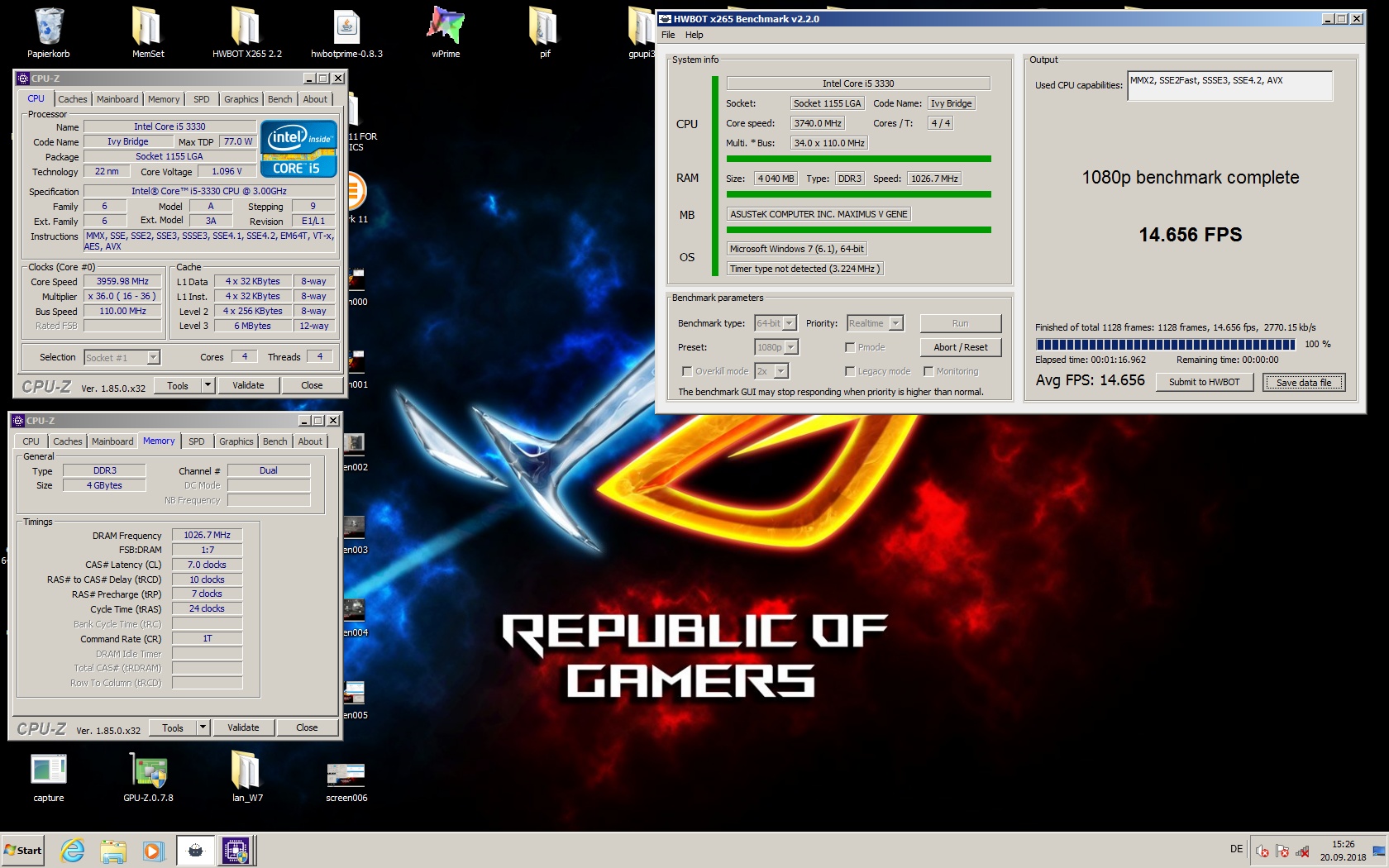This screenshot has height=868, width=1389.
Task: Open the capture desktop icon
Action: click(x=49, y=778)
